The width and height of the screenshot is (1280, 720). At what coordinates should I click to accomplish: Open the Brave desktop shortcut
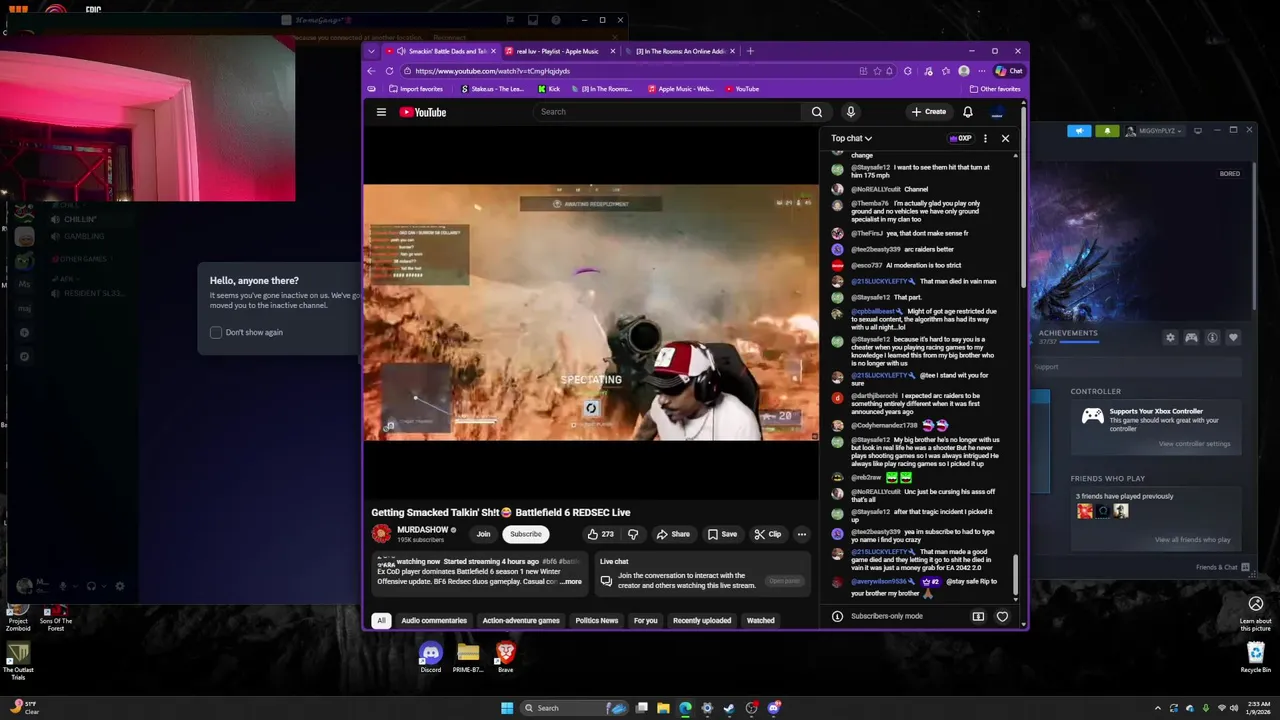point(505,657)
